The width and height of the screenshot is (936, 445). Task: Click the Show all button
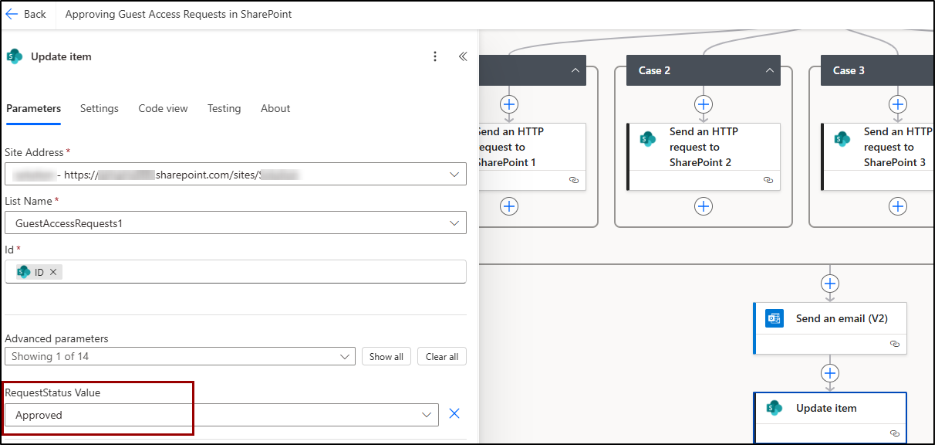coord(386,357)
